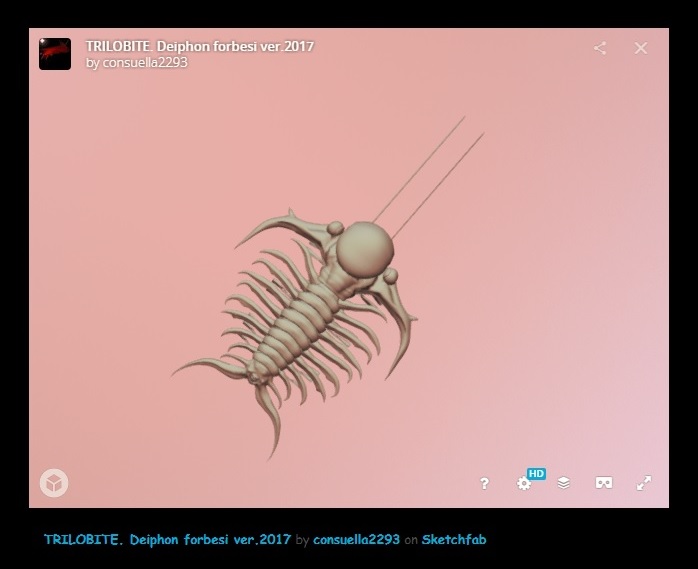Enable View in VR mode
698x569 pixels.
click(604, 483)
